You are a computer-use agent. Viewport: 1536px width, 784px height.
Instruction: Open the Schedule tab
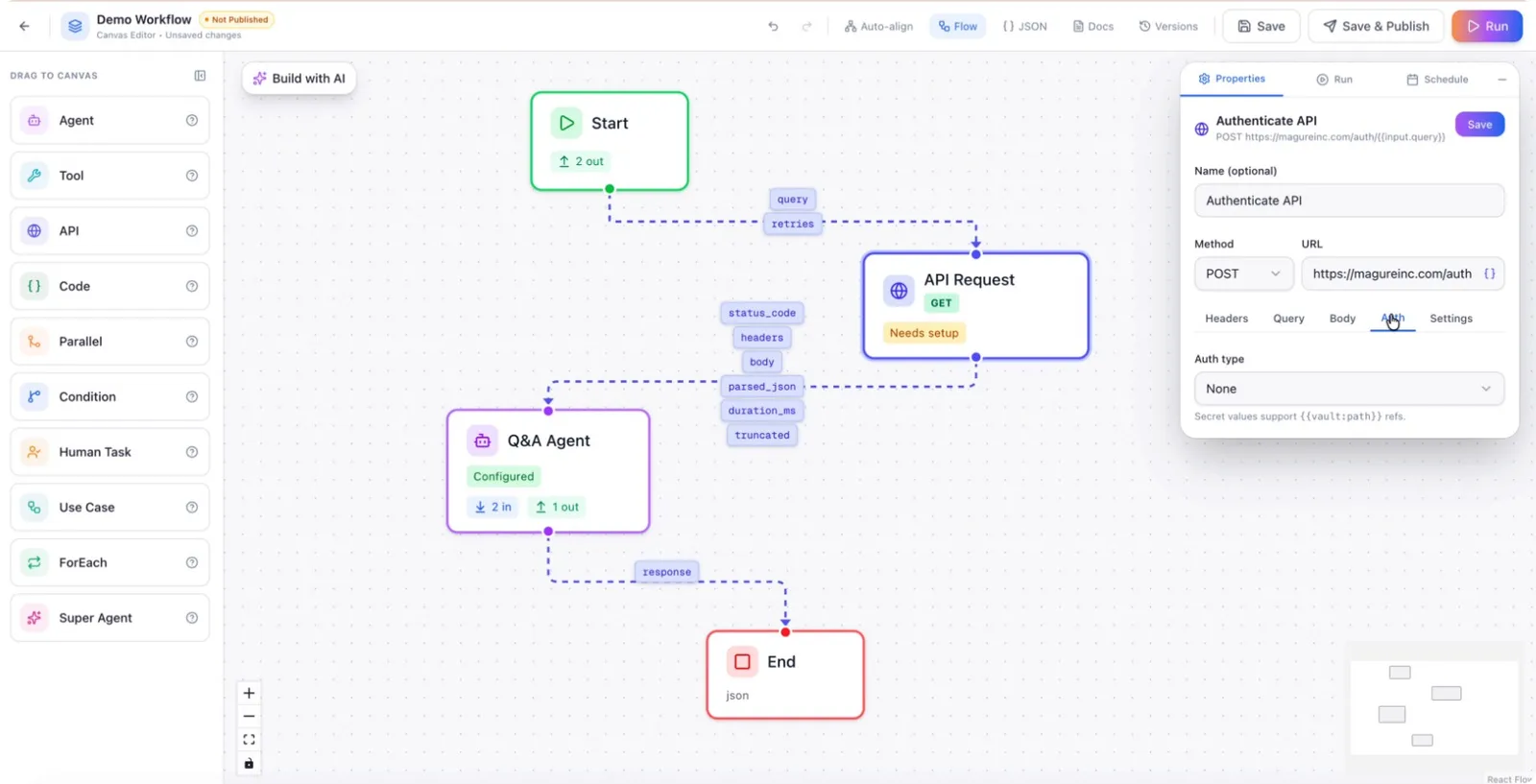(x=1437, y=80)
